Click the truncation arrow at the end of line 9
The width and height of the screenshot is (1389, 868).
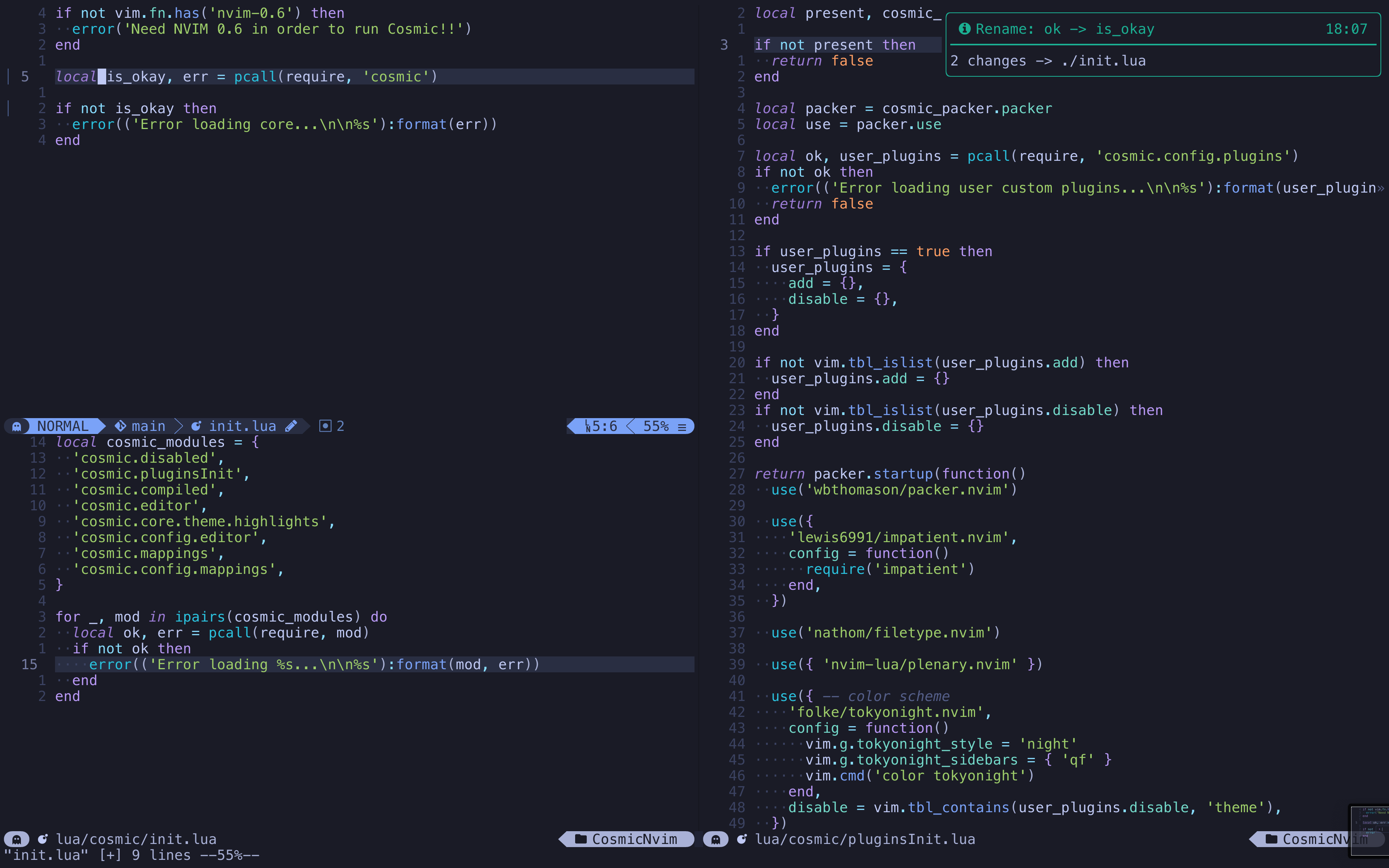[x=1380, y=188]
